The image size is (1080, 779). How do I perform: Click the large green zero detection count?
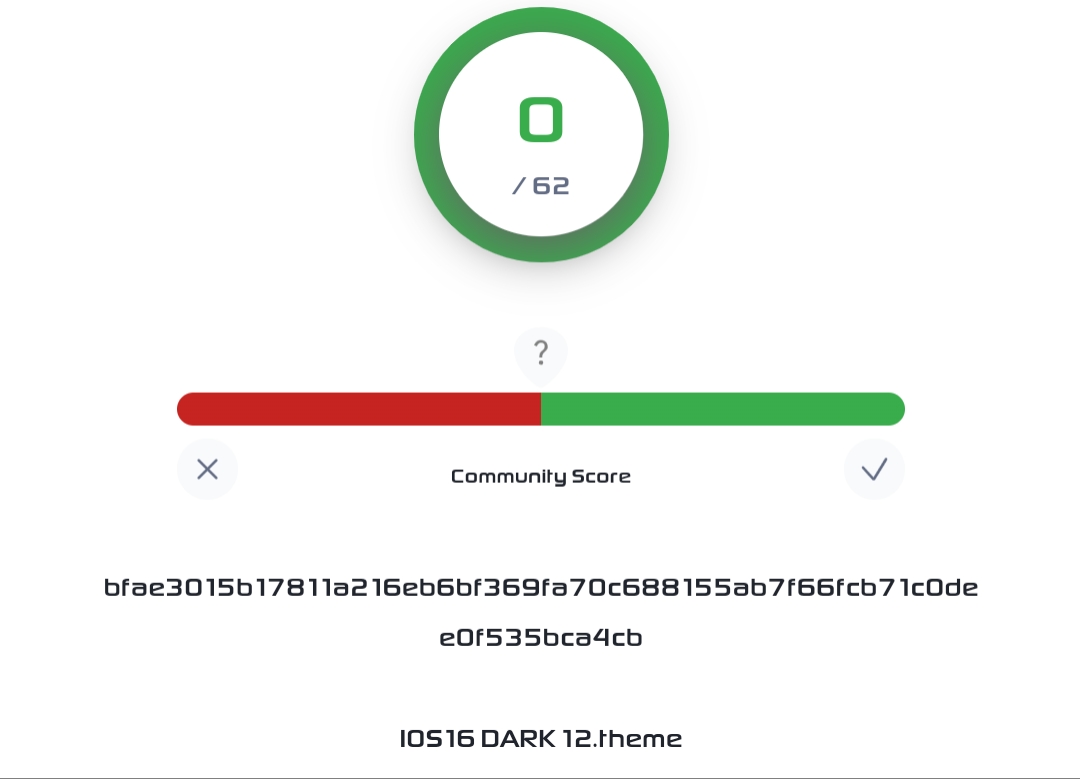tap(541, 120)
